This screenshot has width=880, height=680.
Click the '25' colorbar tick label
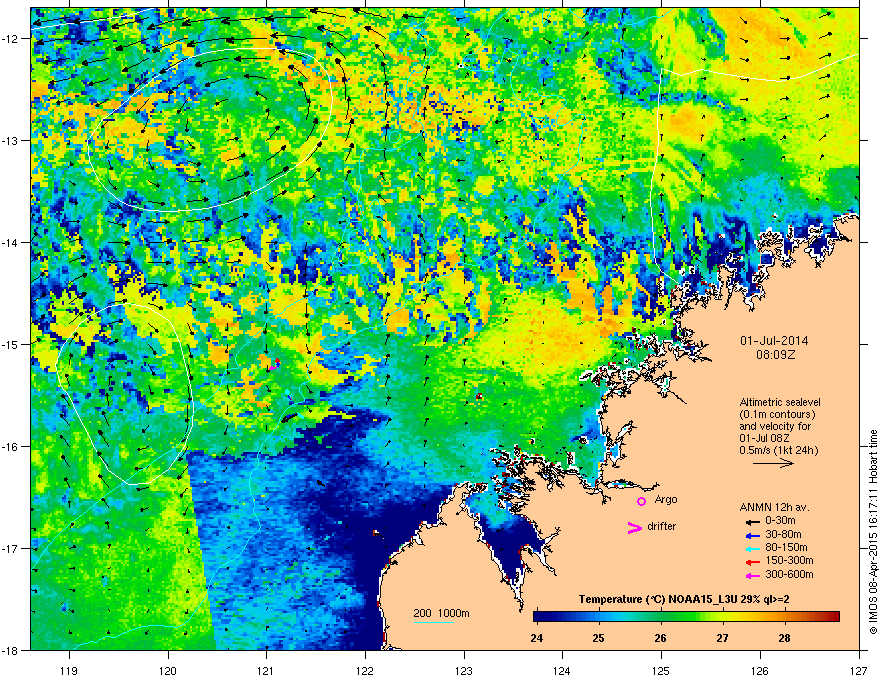(599, 638)
